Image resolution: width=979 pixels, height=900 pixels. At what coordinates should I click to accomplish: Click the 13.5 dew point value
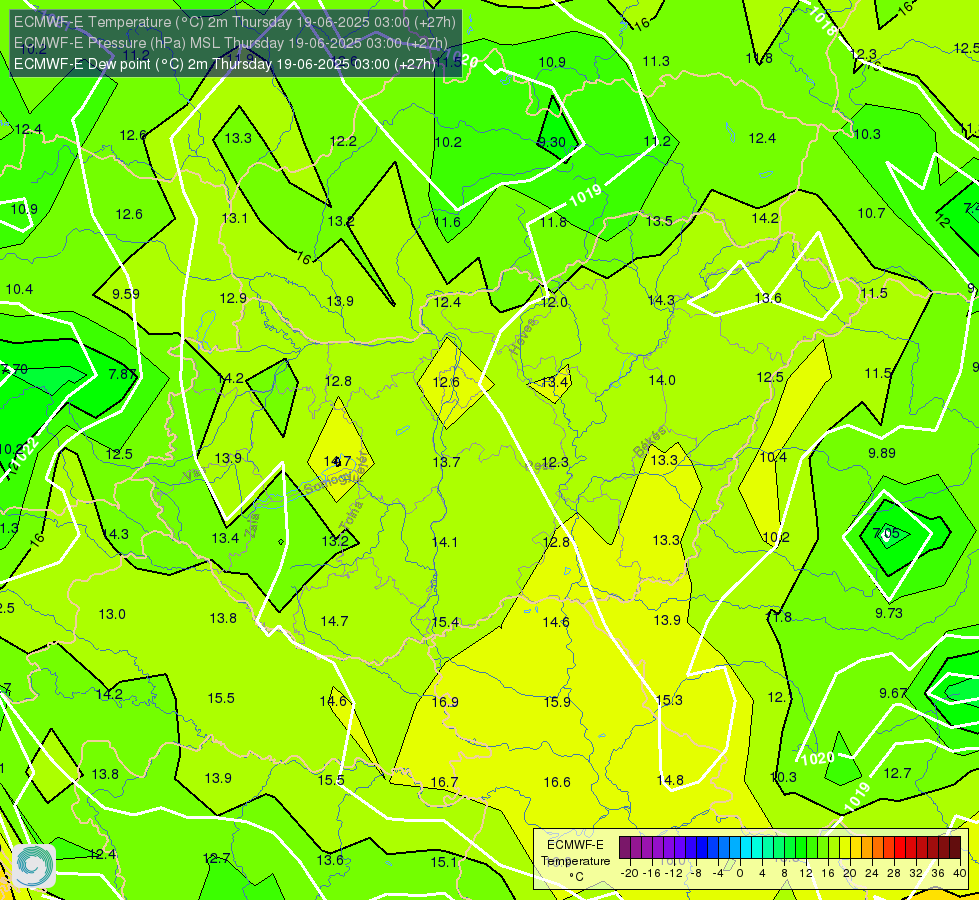coord(659,221)
